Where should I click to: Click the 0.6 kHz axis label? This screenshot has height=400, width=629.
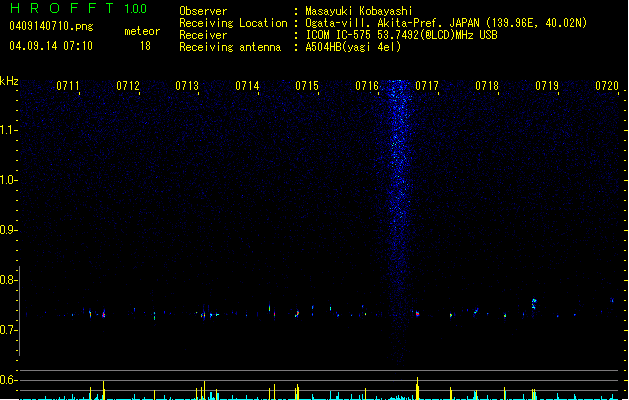[x=8, y=380]
